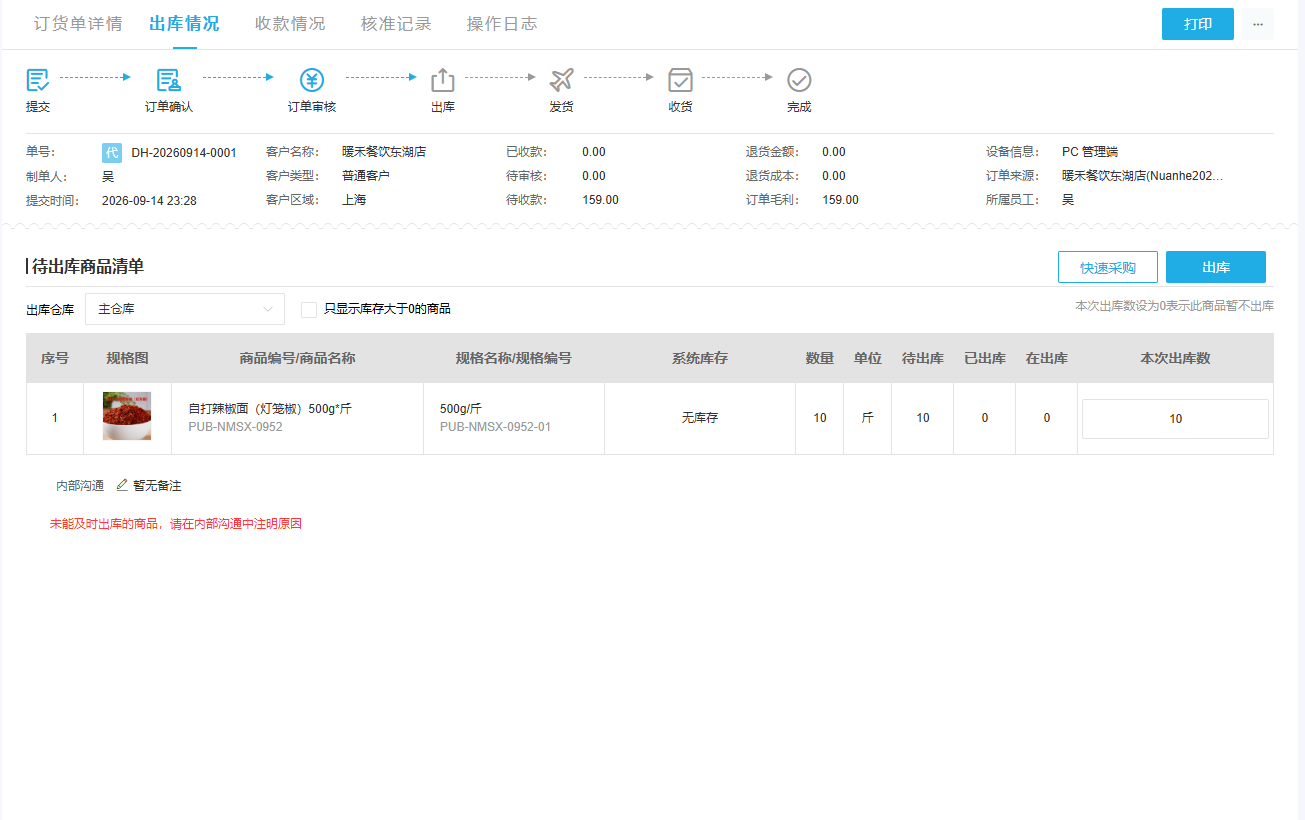The width and height of the screenshot is (1305, 820).
Task: Click the 待收款 value 159.00
Action: click(600, 200)
